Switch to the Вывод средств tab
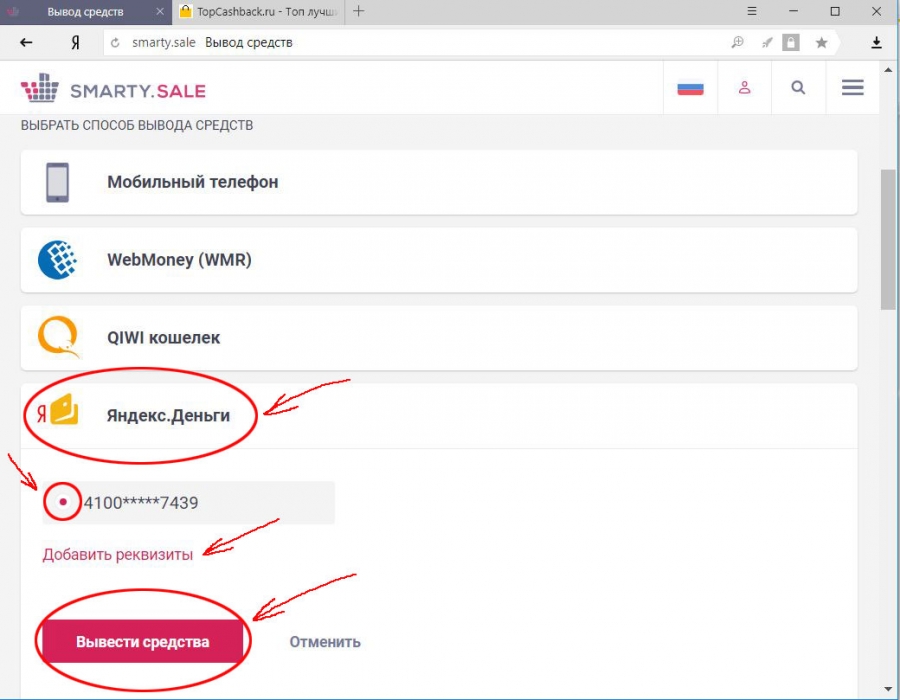 coord(86,12)
